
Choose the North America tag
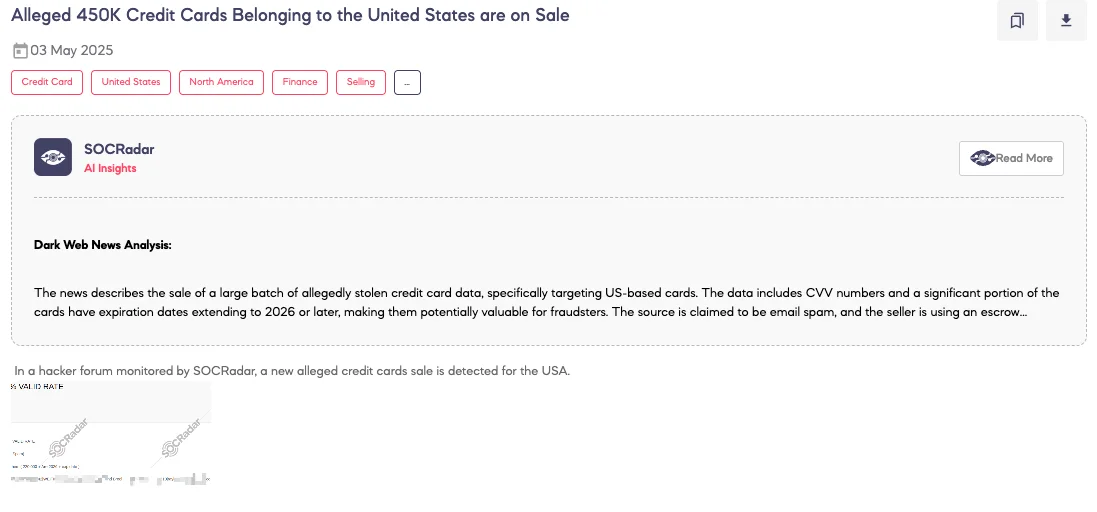[x=221, y=83]
